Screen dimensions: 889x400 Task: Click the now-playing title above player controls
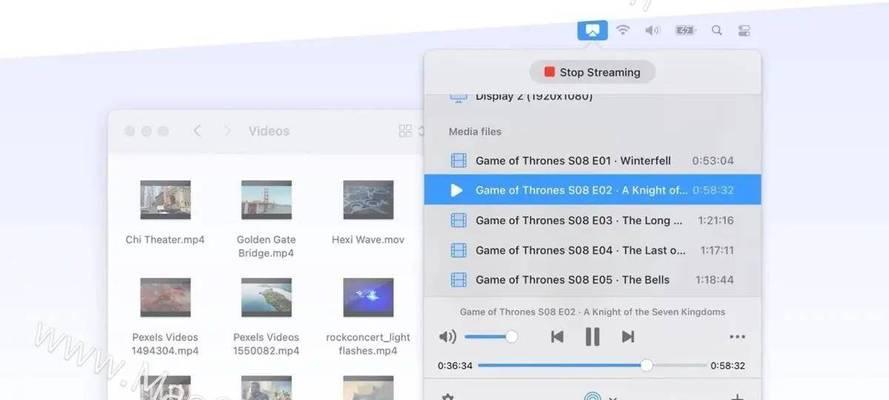click(592, 312)
